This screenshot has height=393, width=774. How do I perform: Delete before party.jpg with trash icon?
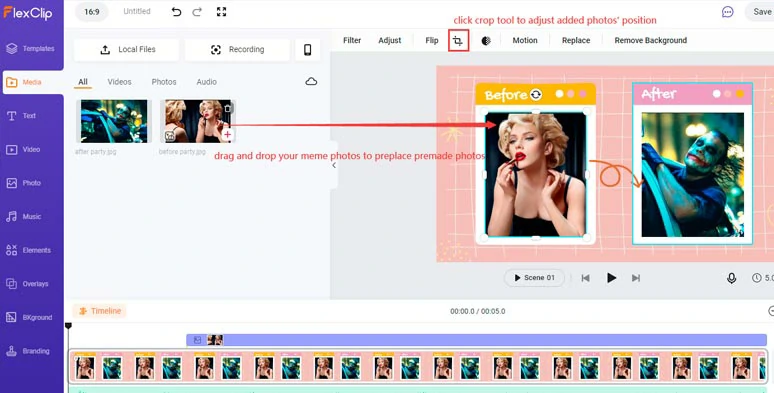[x=227, y=108]
